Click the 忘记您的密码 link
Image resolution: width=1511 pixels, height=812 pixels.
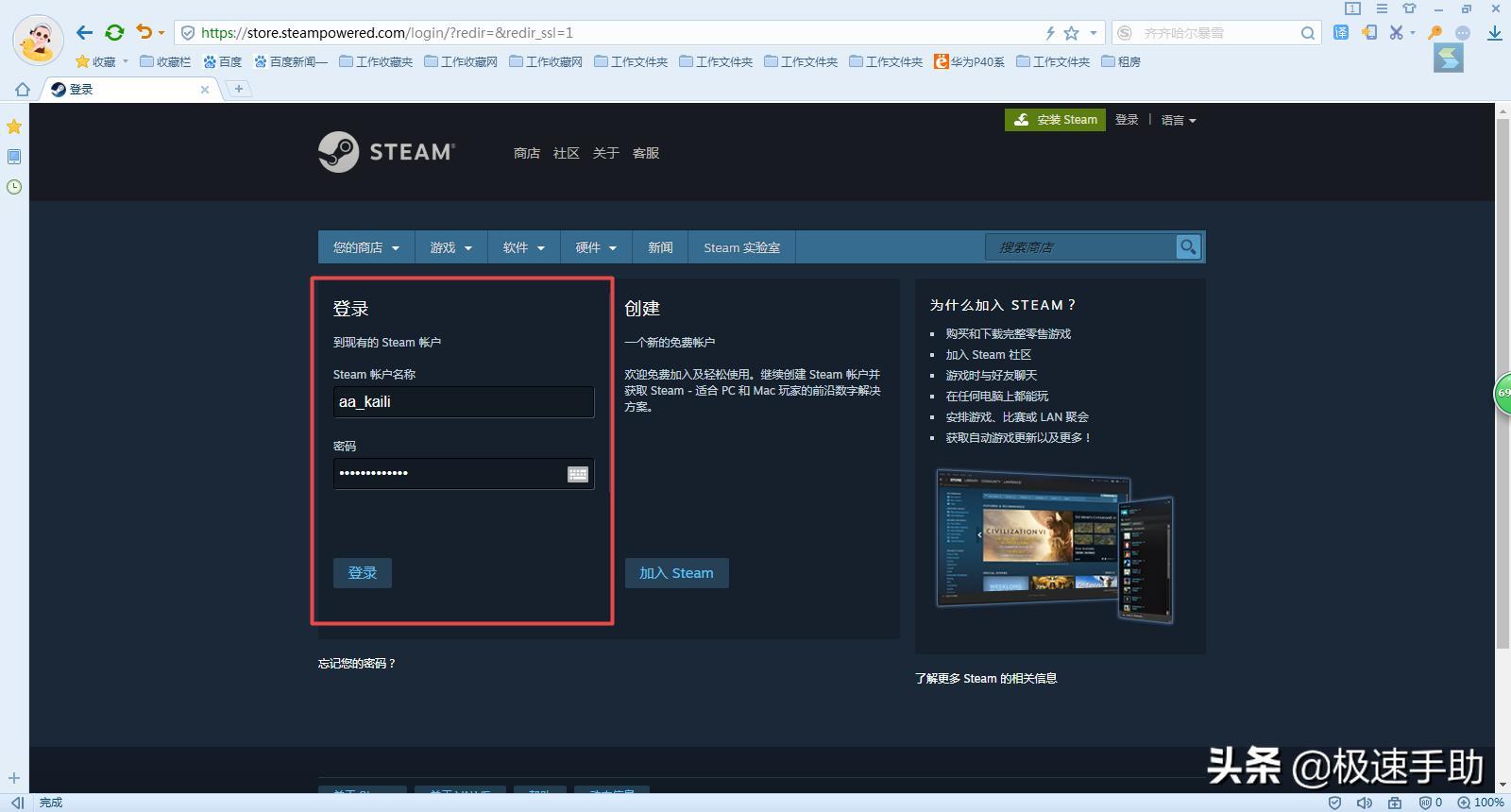point(357,664)
